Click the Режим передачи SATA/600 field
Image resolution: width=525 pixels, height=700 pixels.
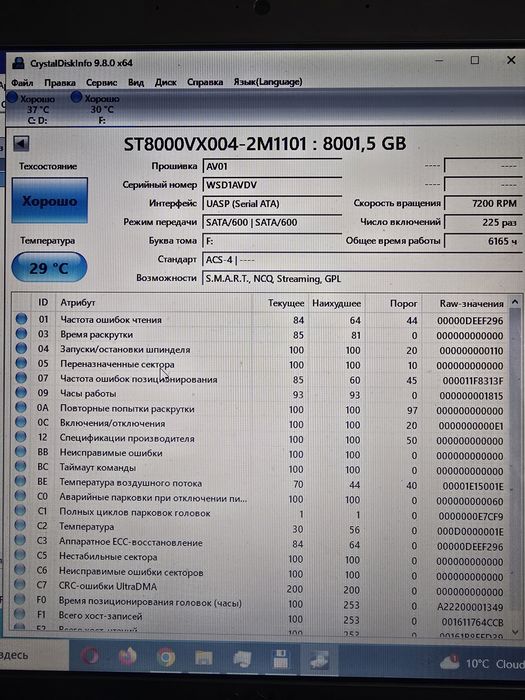click(272, 222)
